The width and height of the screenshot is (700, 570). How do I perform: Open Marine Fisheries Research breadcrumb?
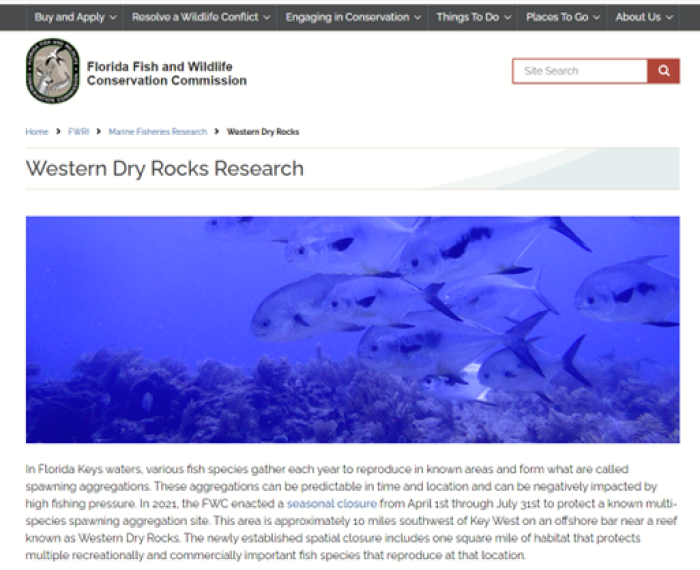pos(158,132)
